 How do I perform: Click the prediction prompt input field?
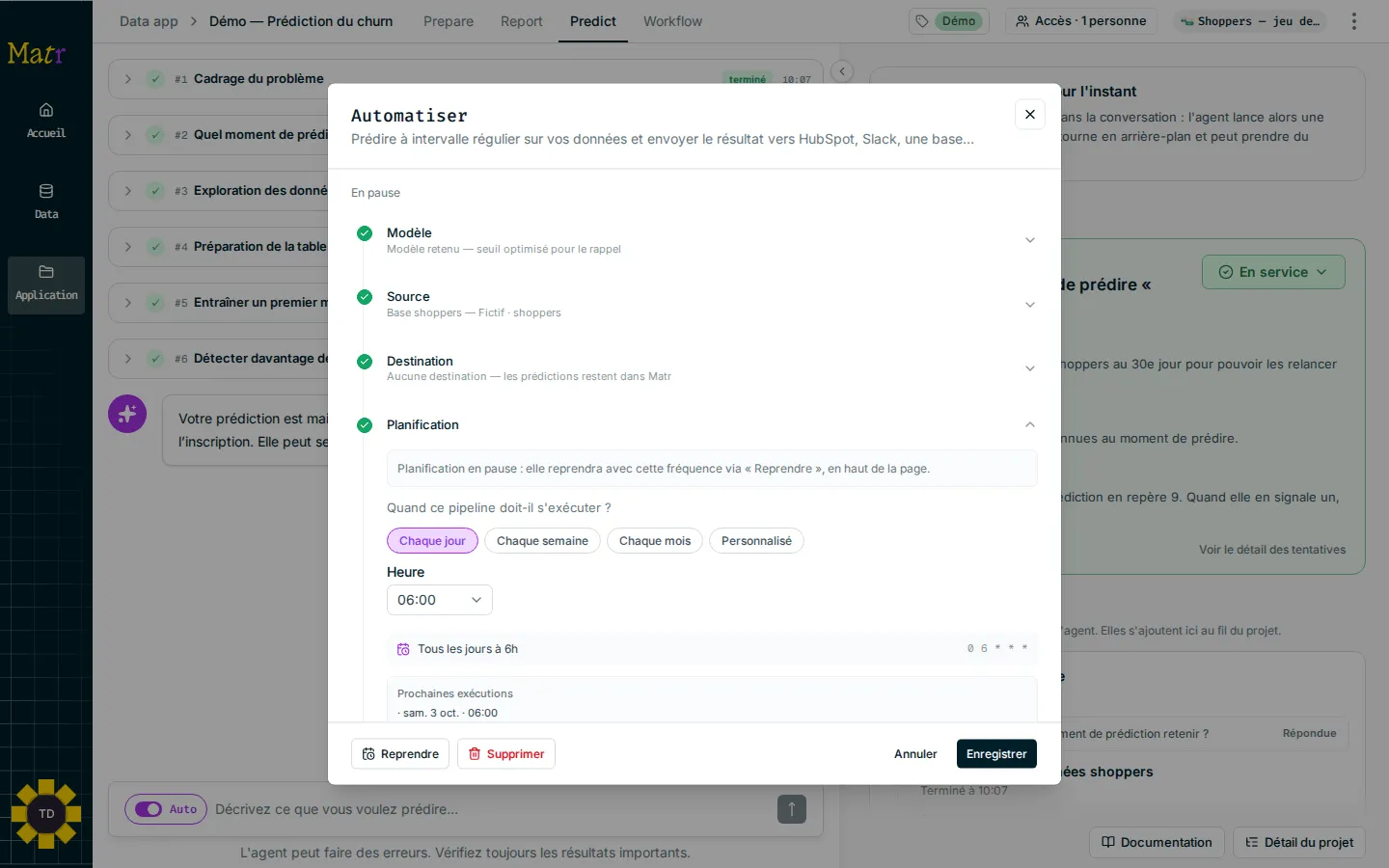tap(492, 809)
